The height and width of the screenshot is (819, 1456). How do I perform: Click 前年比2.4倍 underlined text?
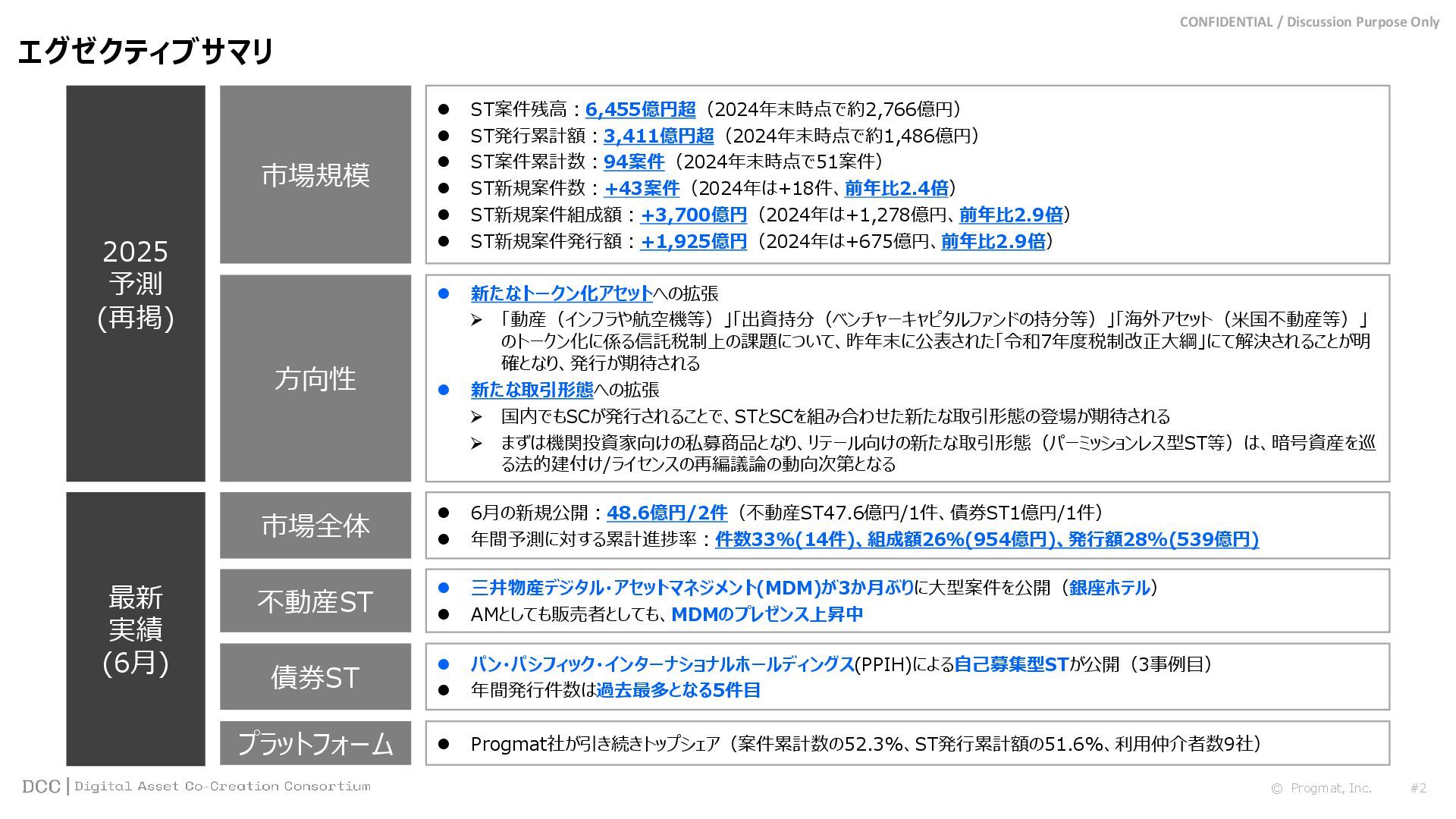[x=896, y=188]
